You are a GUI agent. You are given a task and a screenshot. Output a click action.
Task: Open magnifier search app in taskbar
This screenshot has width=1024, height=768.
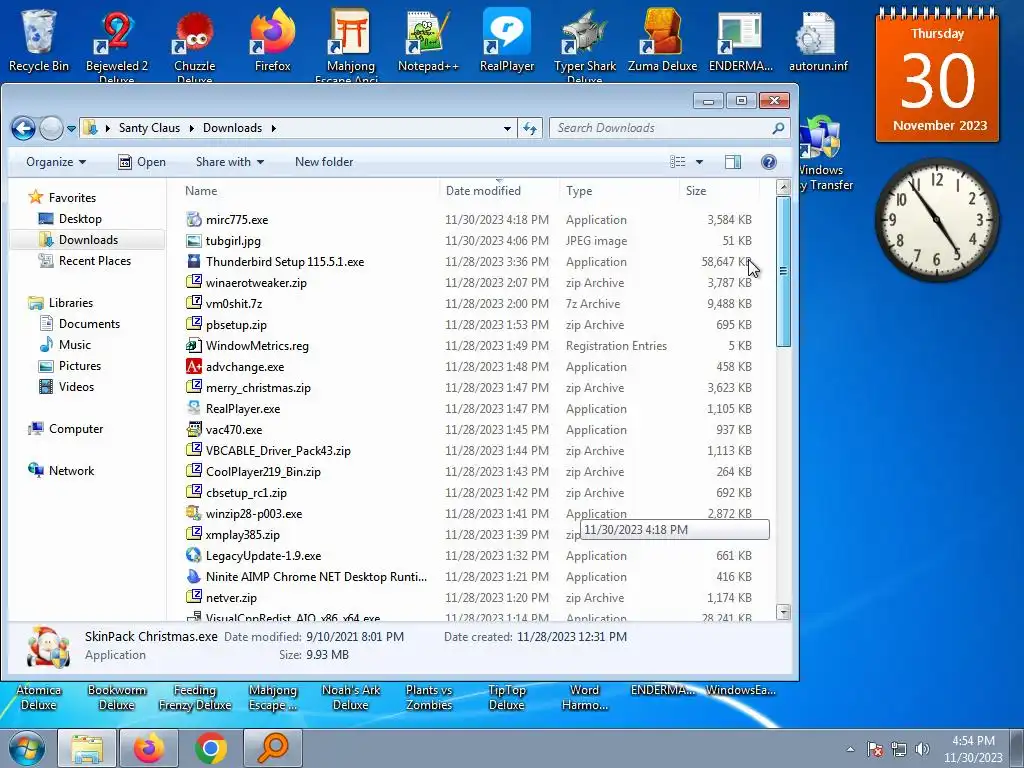[x=272, y=748]
